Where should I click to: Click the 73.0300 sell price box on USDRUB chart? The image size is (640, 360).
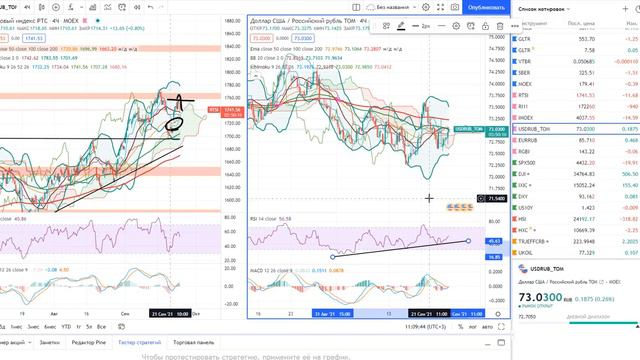pos(261,38)
